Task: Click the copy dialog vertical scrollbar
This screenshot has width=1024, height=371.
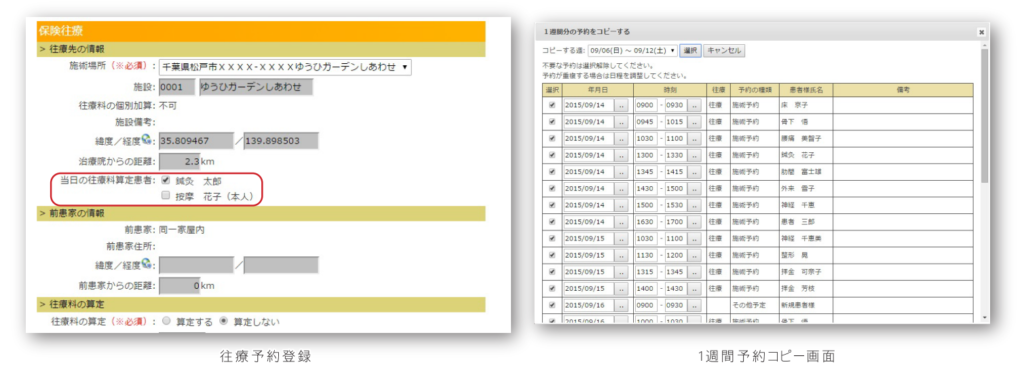Action: [985, 116]
